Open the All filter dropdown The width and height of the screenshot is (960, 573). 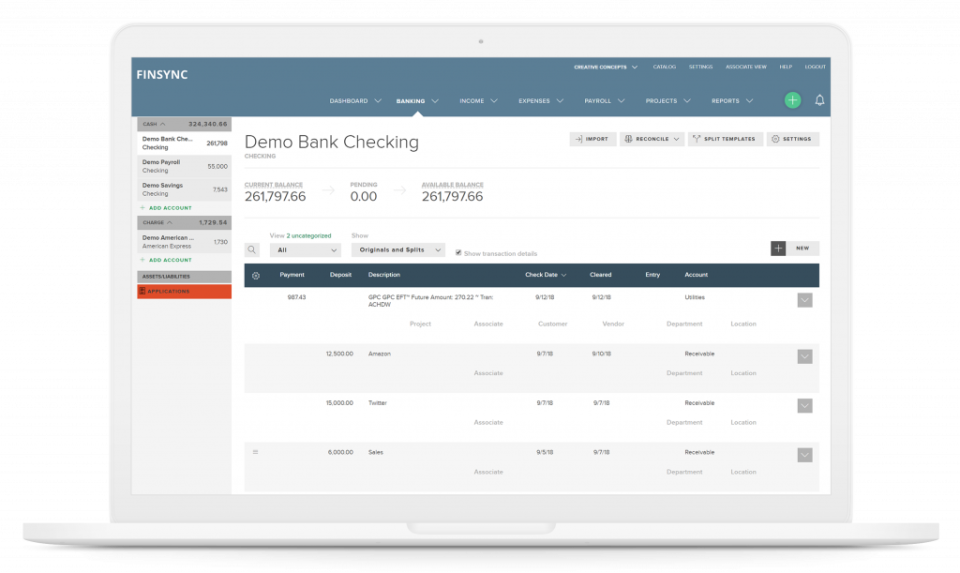[x=305, y=250]
